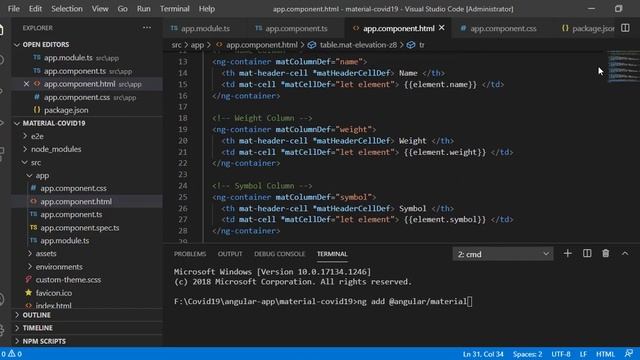Create a new terminal with plus icon
The image size is (640, 360).
pos(567,253)
